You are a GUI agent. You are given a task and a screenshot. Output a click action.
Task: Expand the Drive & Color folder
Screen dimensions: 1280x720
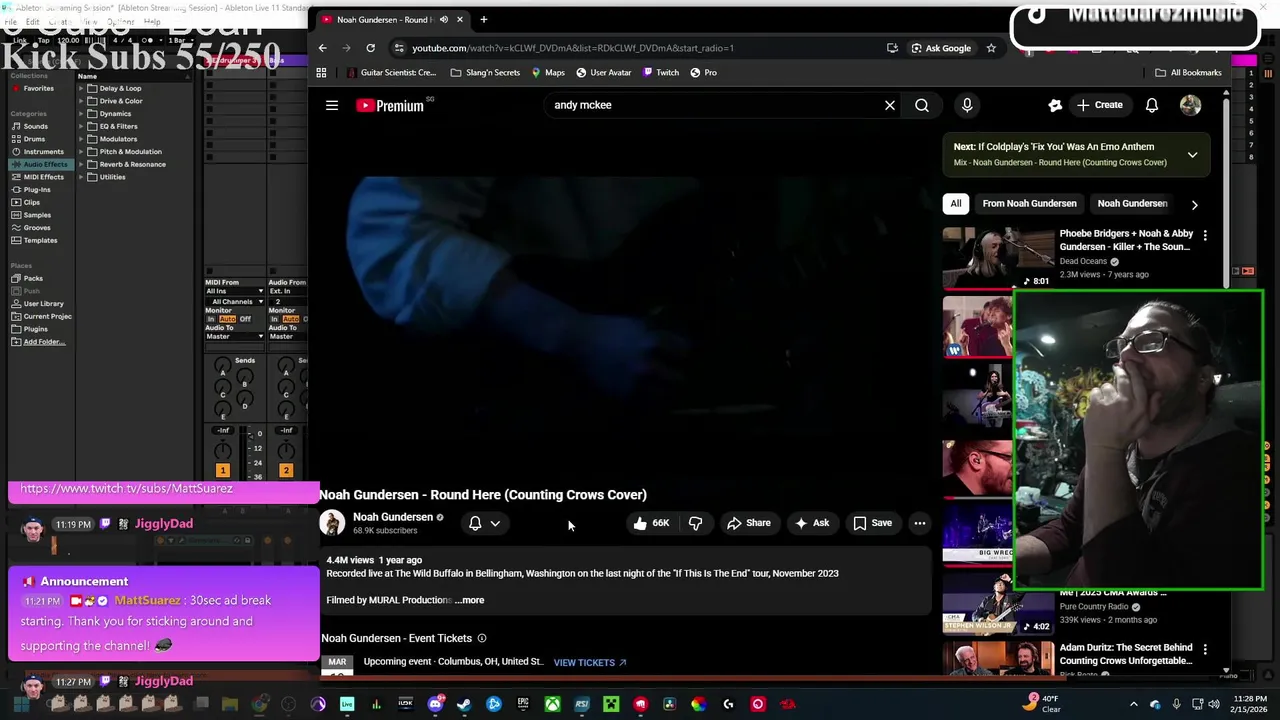point(81,101)
